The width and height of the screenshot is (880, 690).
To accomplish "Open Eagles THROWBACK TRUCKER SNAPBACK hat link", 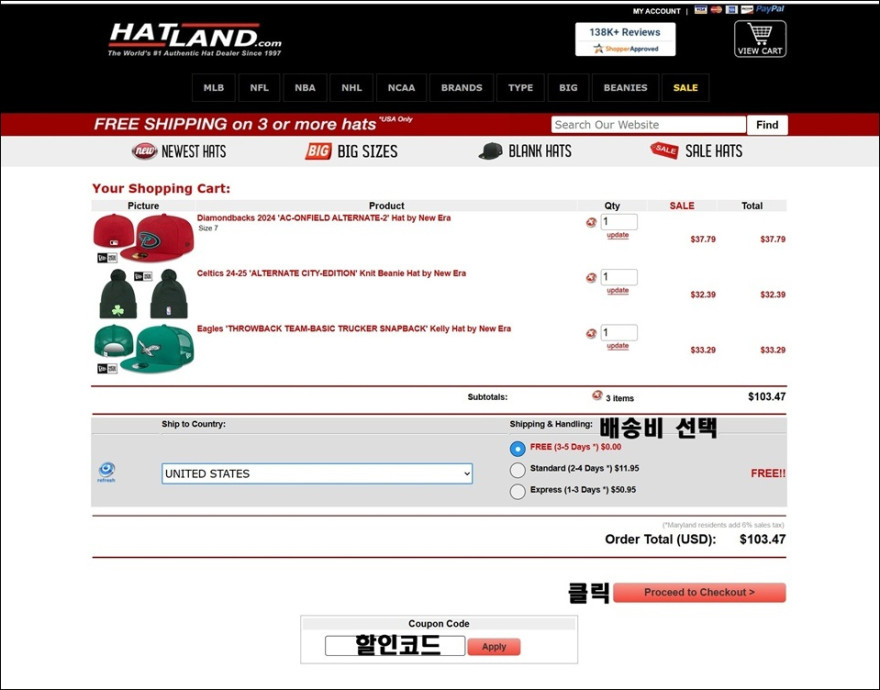I will [x=354, y=328].
